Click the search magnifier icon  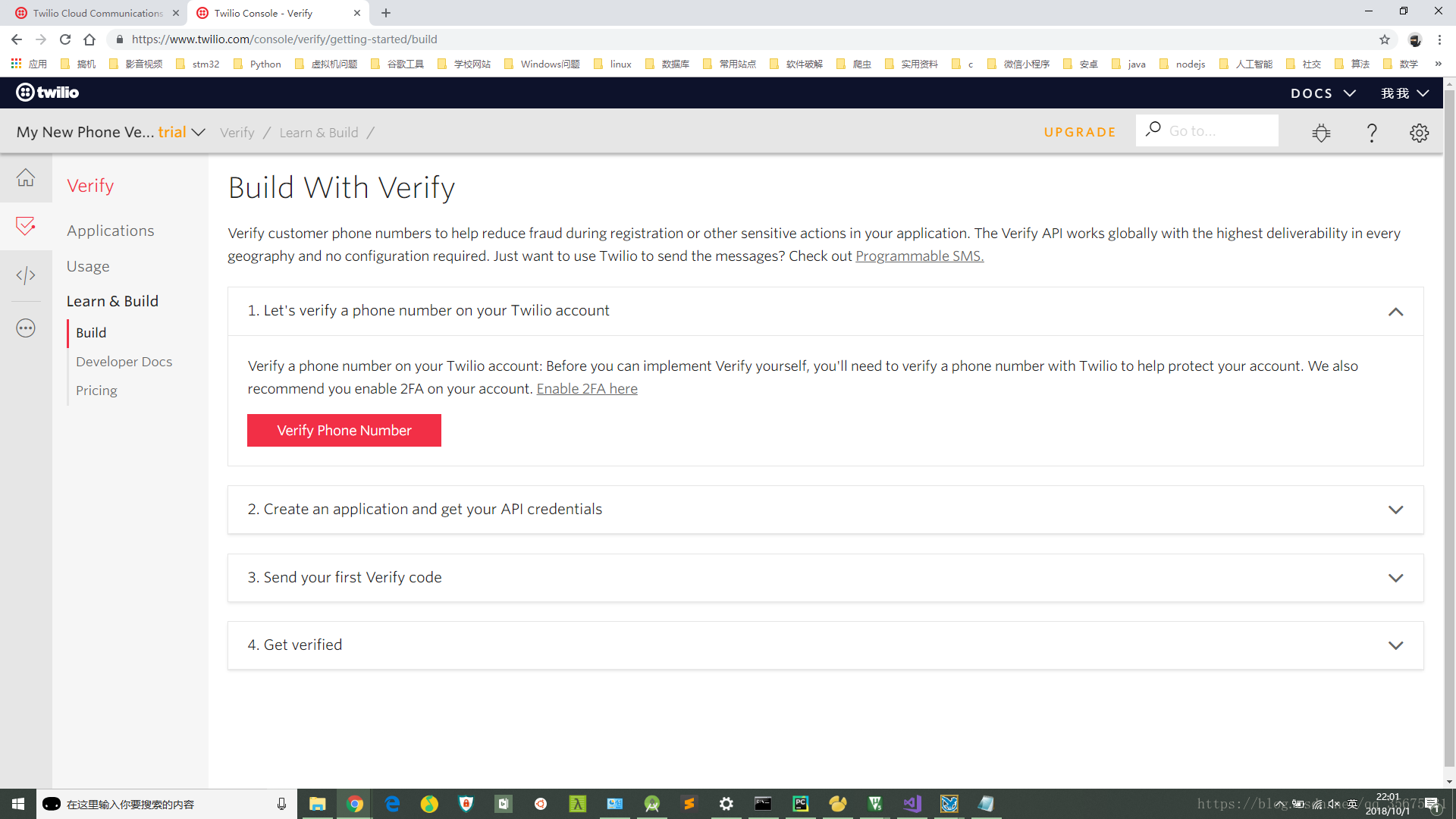tap(1153, 130)
